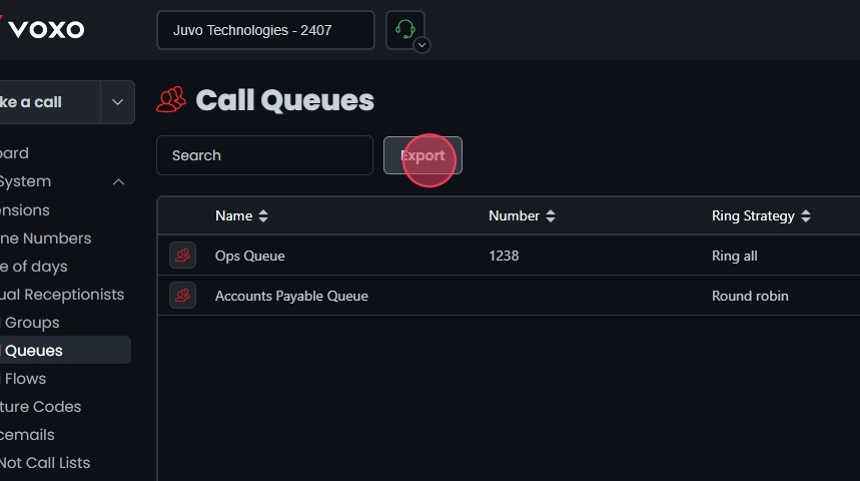Click the green headset status icon
Image resolution: width=860 pixels, height=481 pixels.
(404, 29)
